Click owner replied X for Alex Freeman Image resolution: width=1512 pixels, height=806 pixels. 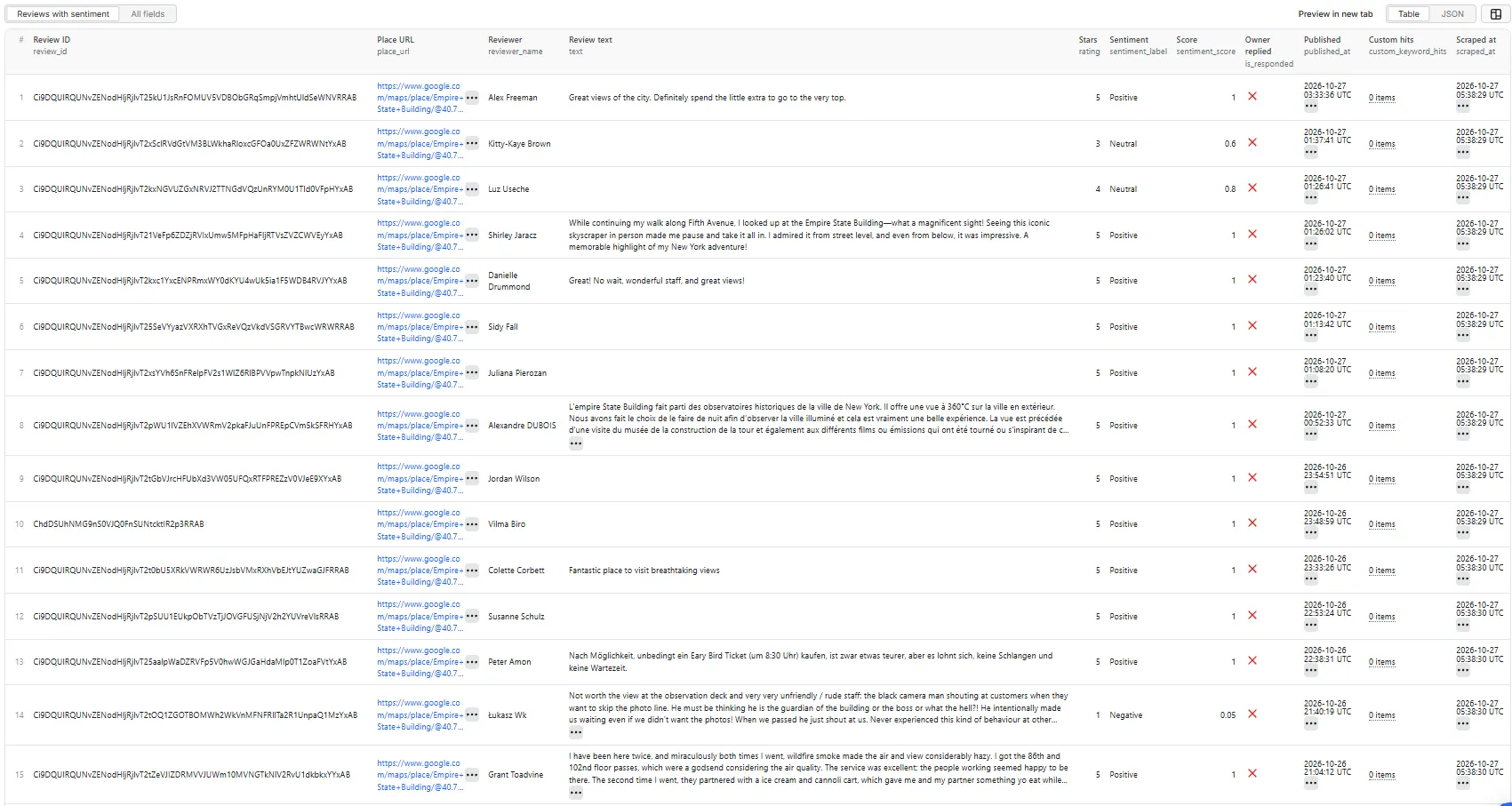1252,96
